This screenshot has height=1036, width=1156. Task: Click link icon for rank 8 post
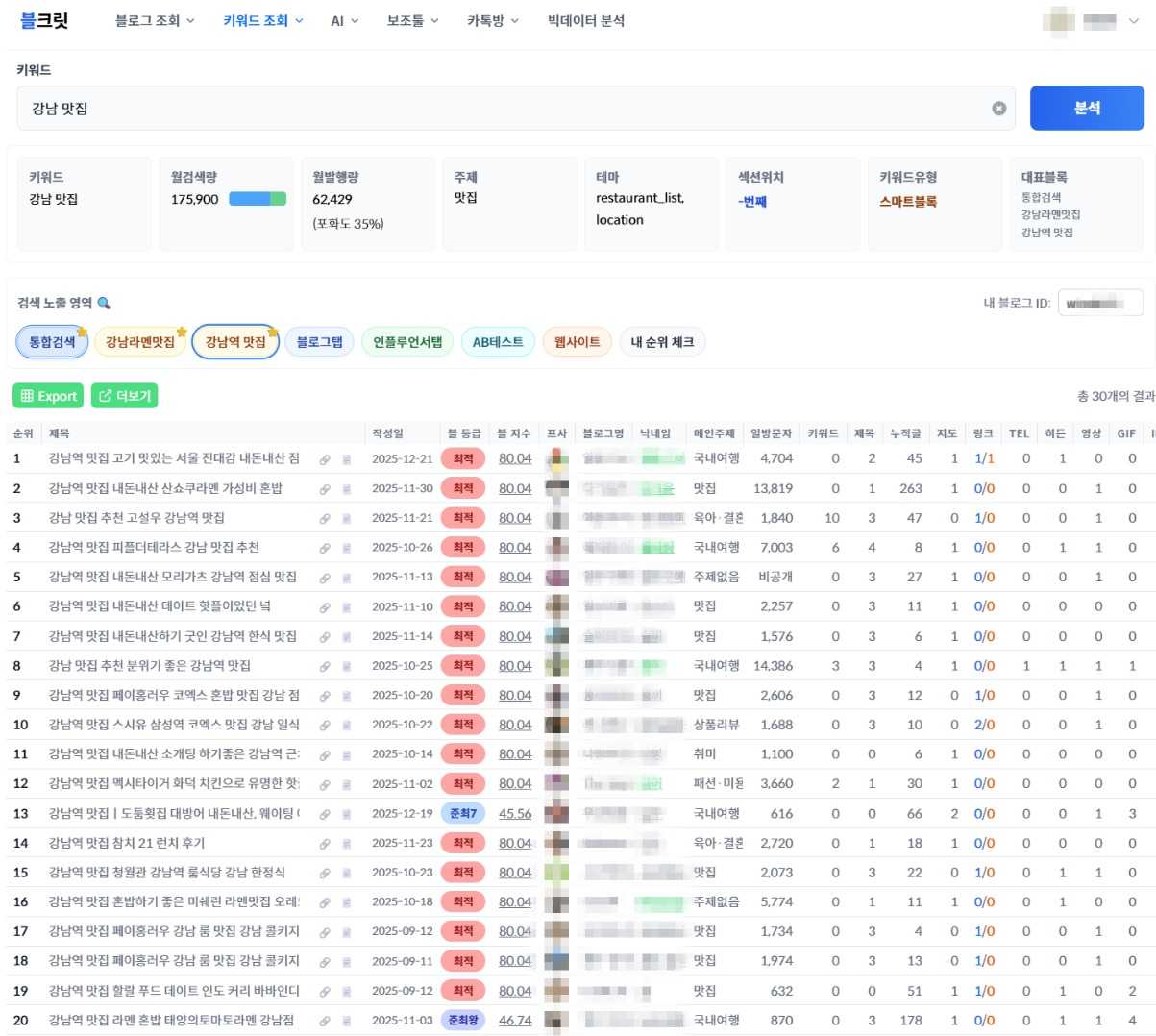pyautogui.click(x=325, y=667)
